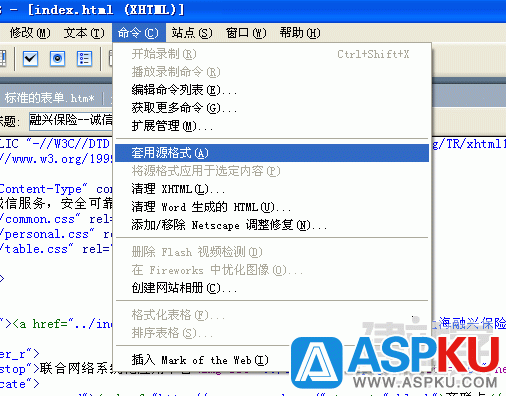
Task: Choose 编辑命令列表(E)... menu entry
Action: click(272, 90)
